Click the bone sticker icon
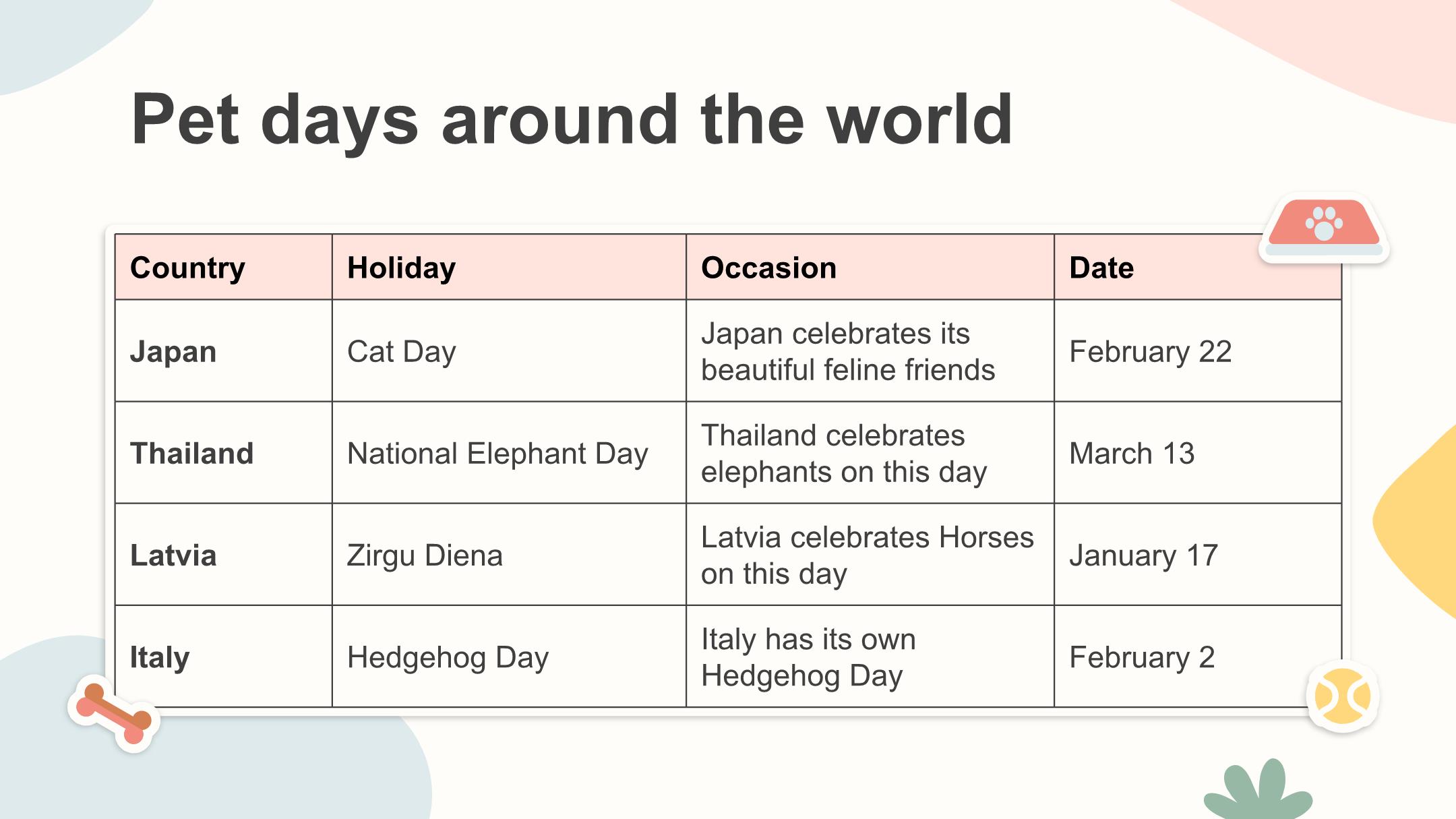 114,713
